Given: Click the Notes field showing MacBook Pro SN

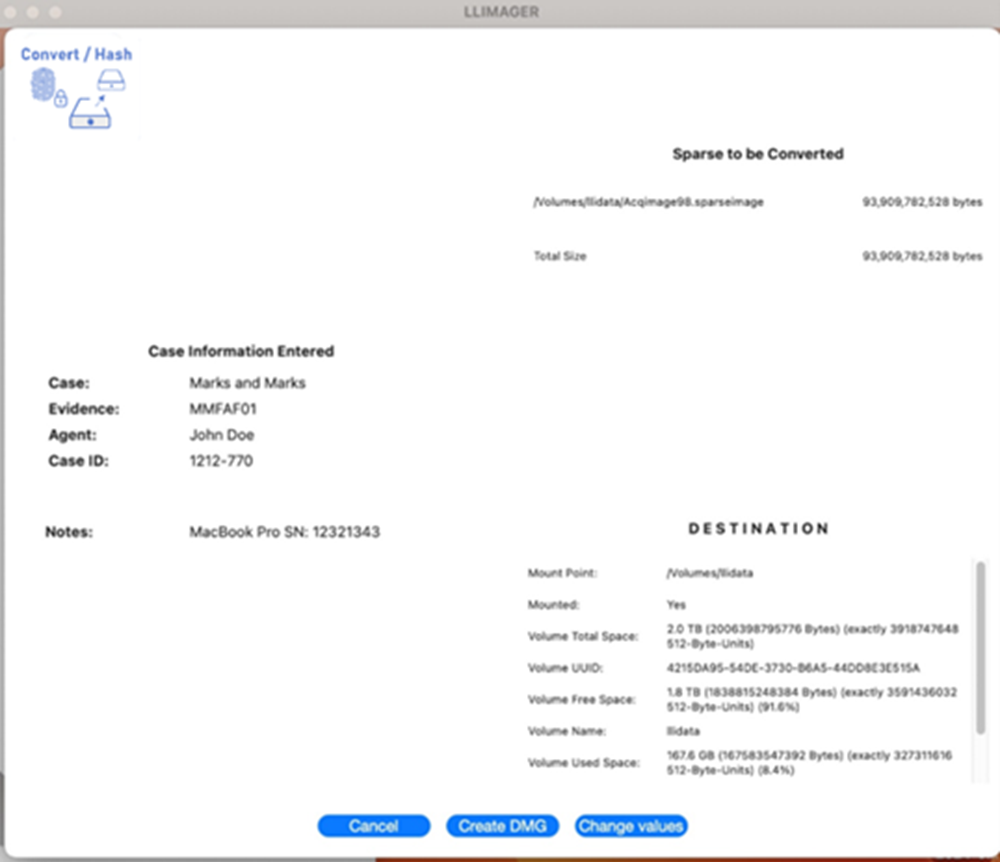Looking at the screenshot, I should pyautogui.click(x=284, y=532).
